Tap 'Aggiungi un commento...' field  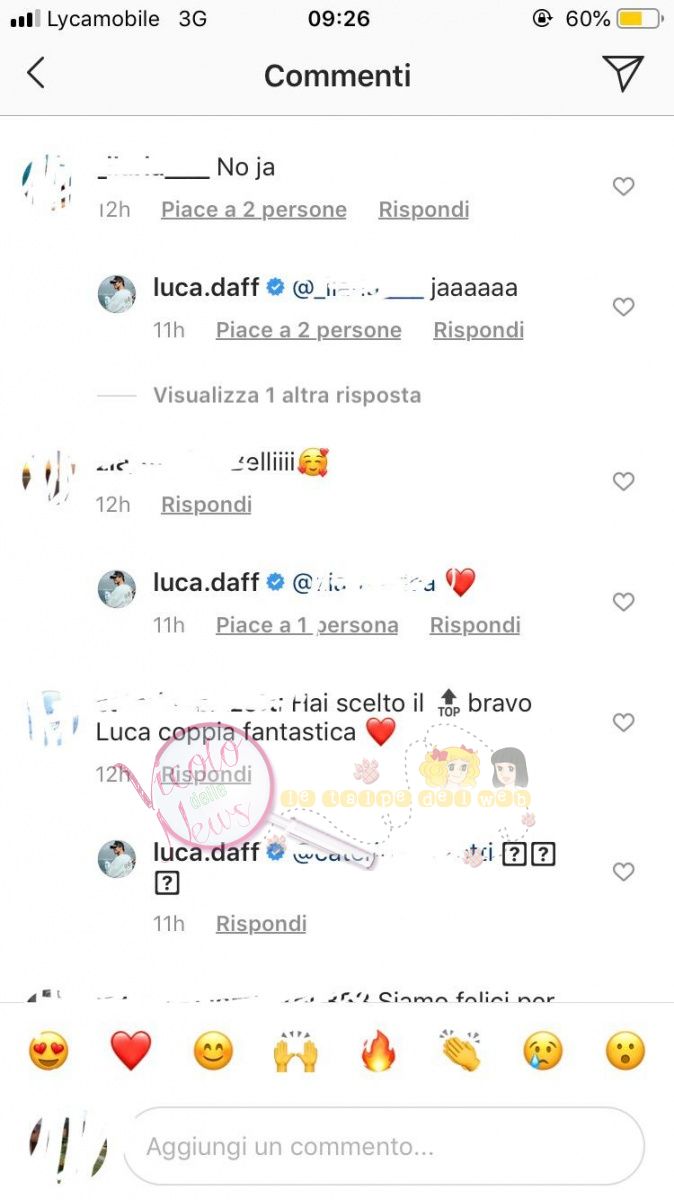(x=384, y=1146)
